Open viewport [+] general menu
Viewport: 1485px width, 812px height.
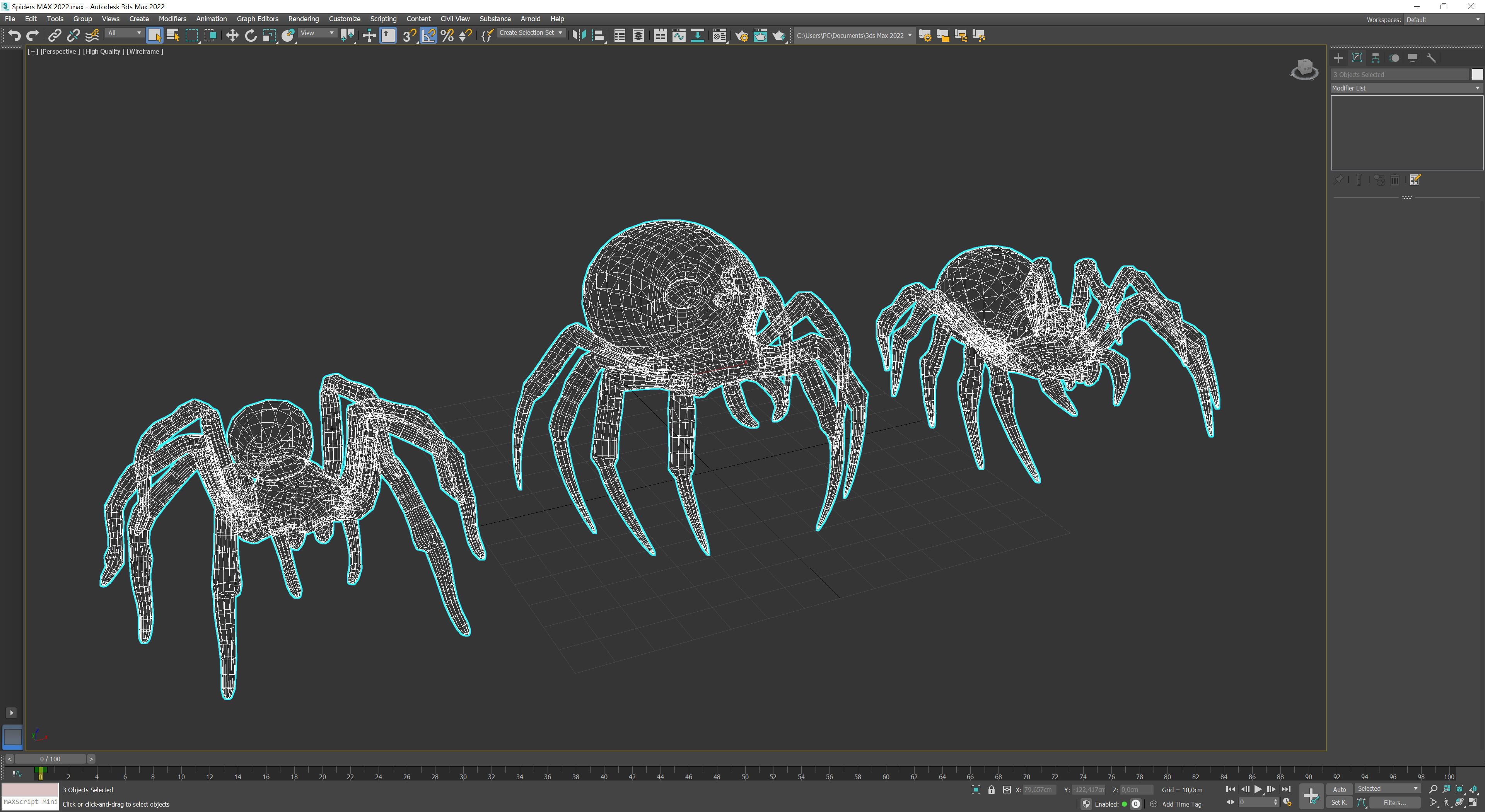pos(33,51)
